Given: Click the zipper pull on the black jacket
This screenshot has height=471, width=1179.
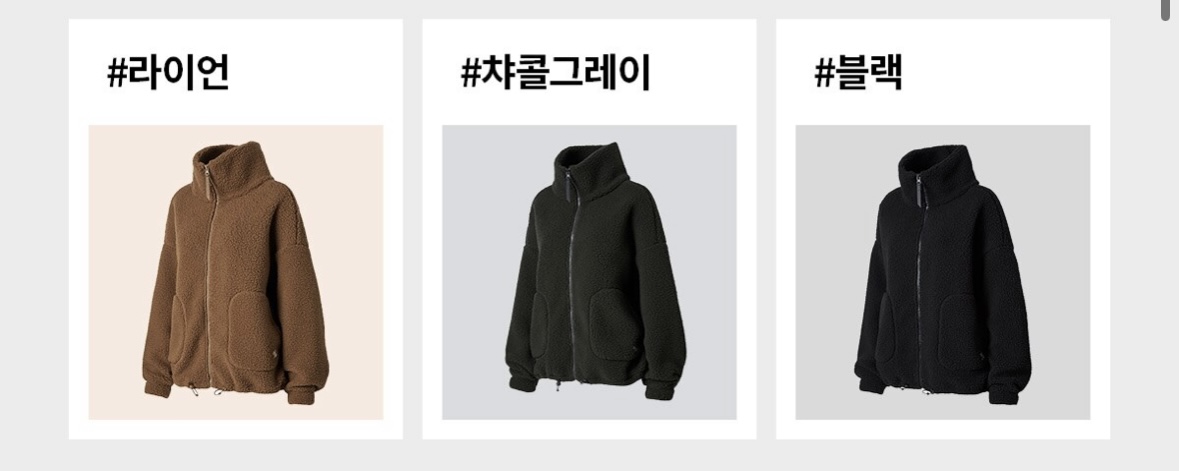Looking at the screenshot, I should (918, 189).
